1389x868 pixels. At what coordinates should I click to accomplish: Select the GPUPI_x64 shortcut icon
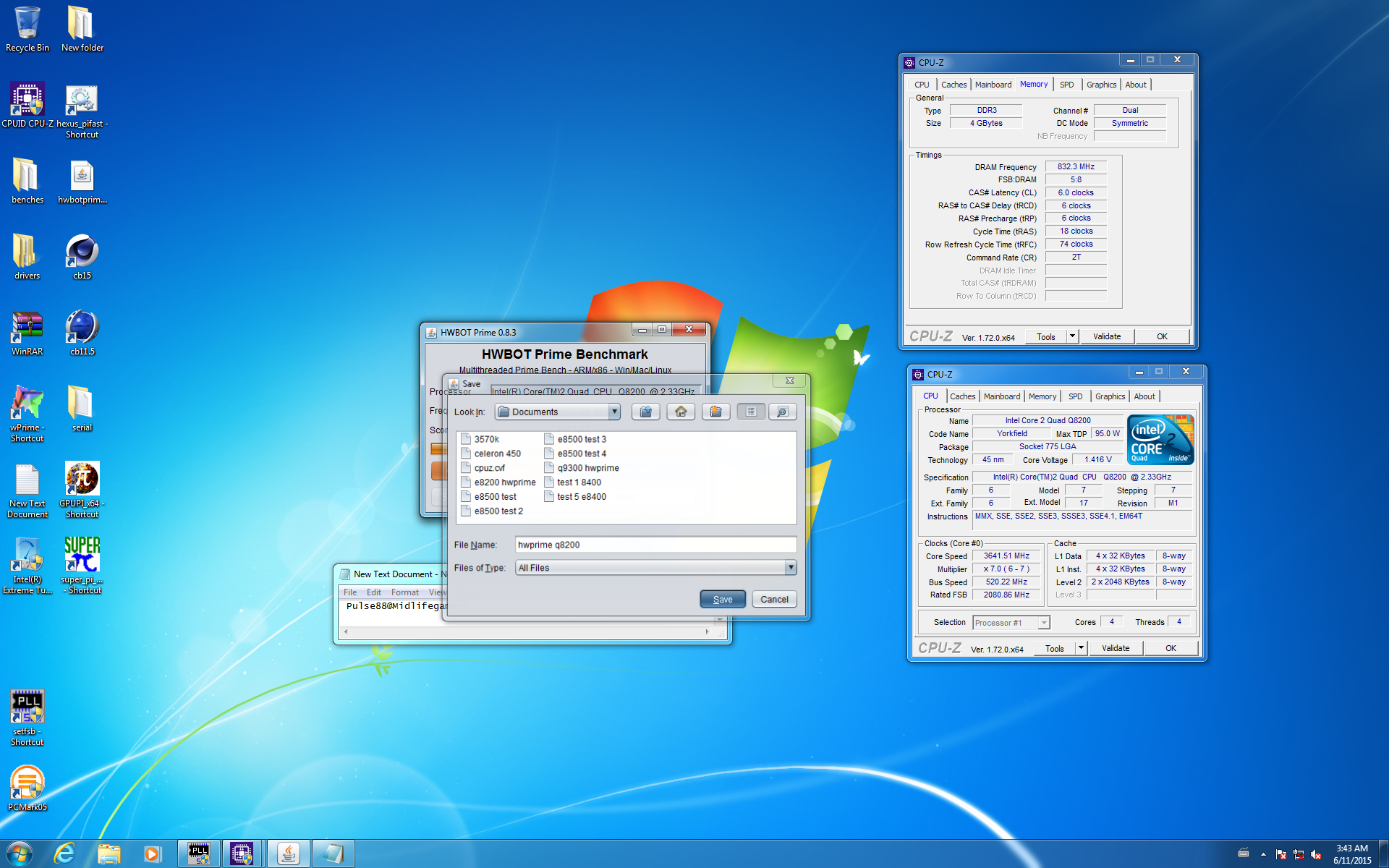pos(82,490)
